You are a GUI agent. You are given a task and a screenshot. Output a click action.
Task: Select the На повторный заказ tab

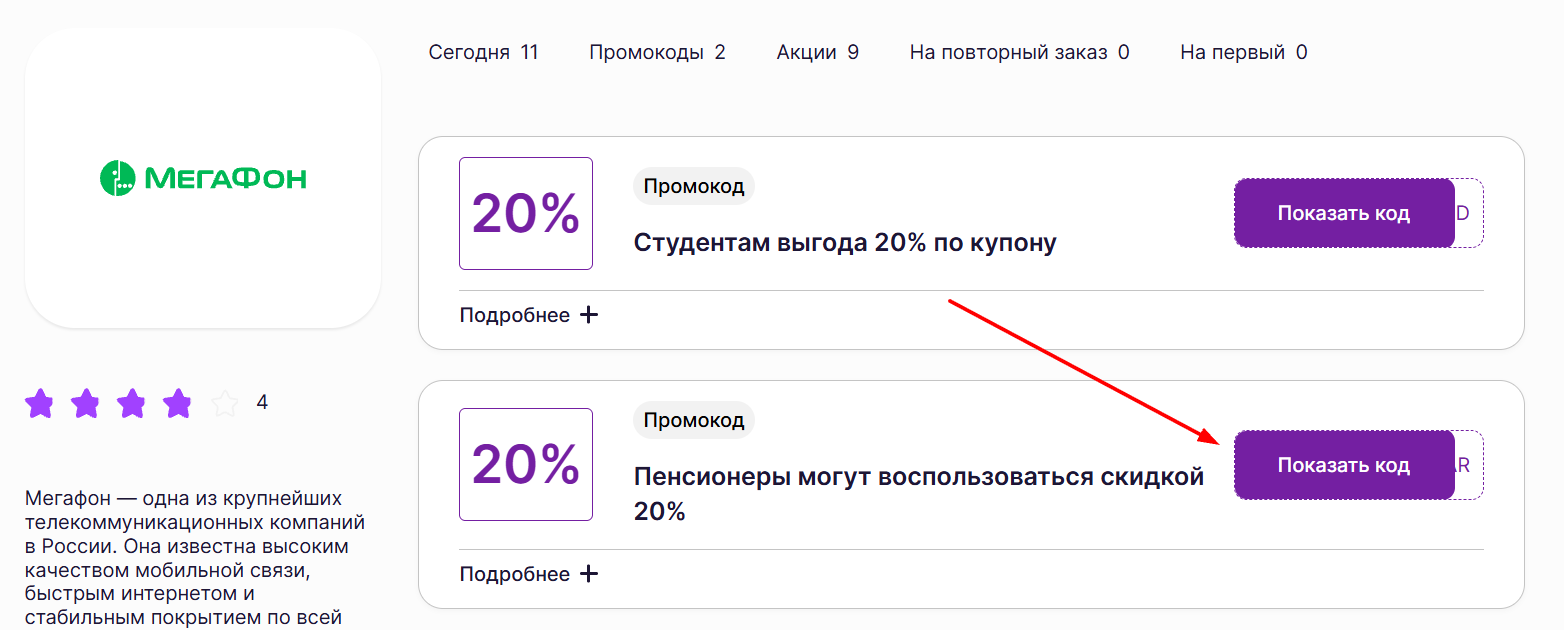click(x=1019, y=51)
